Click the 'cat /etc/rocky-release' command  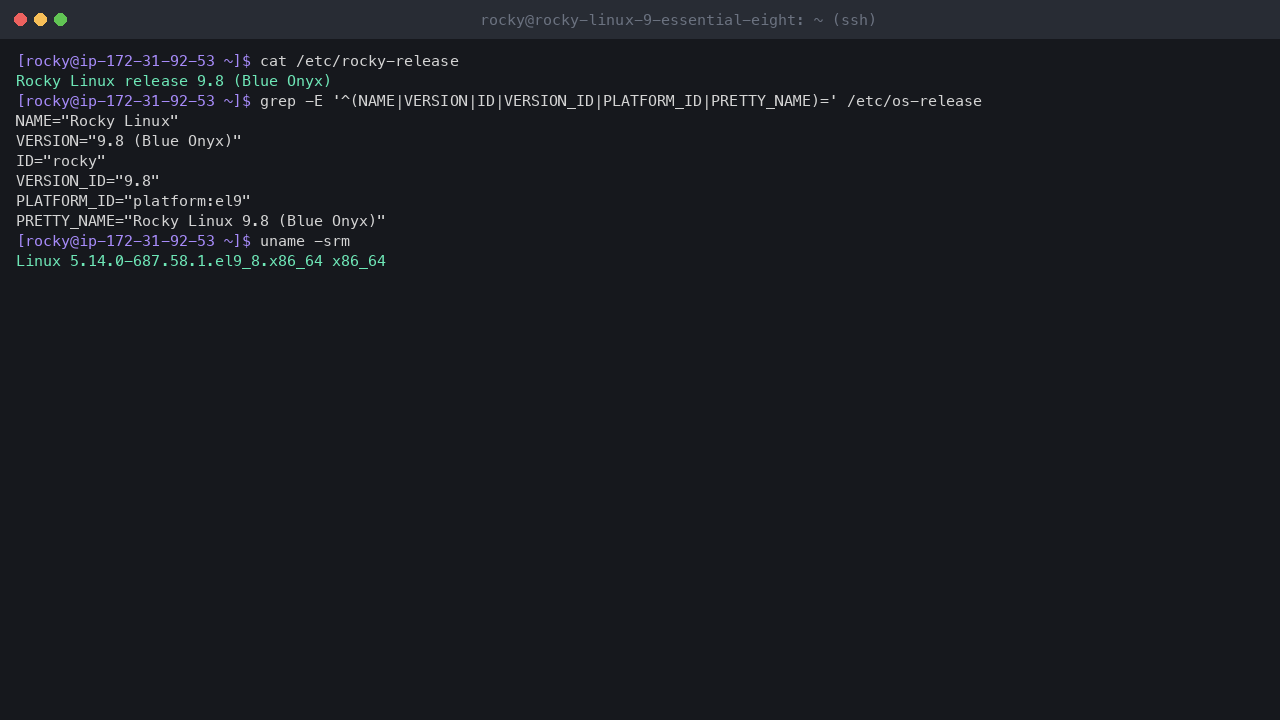(x=359, y=61)
